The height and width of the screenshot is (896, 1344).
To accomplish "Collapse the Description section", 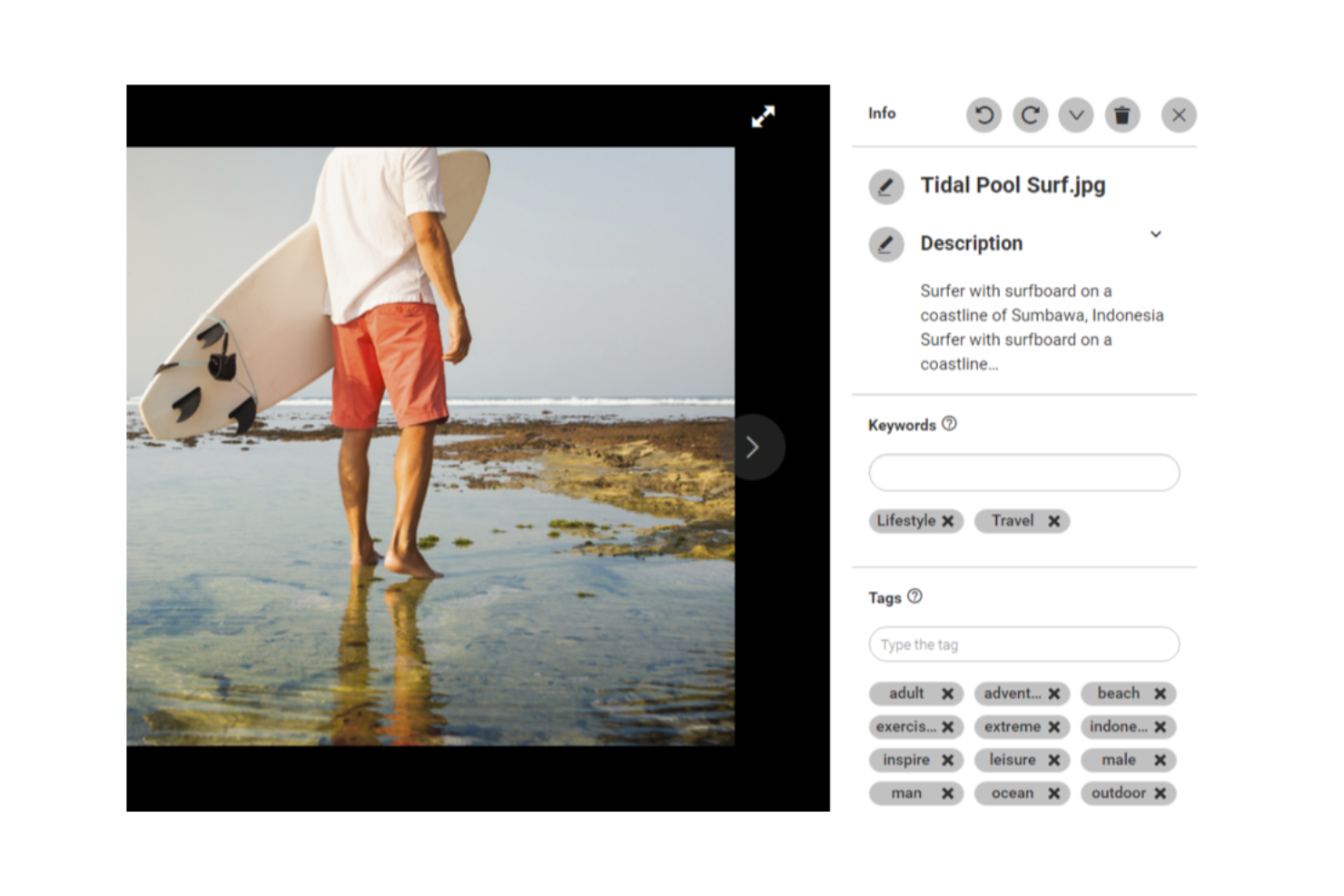I will click(x=1156, y=234).
